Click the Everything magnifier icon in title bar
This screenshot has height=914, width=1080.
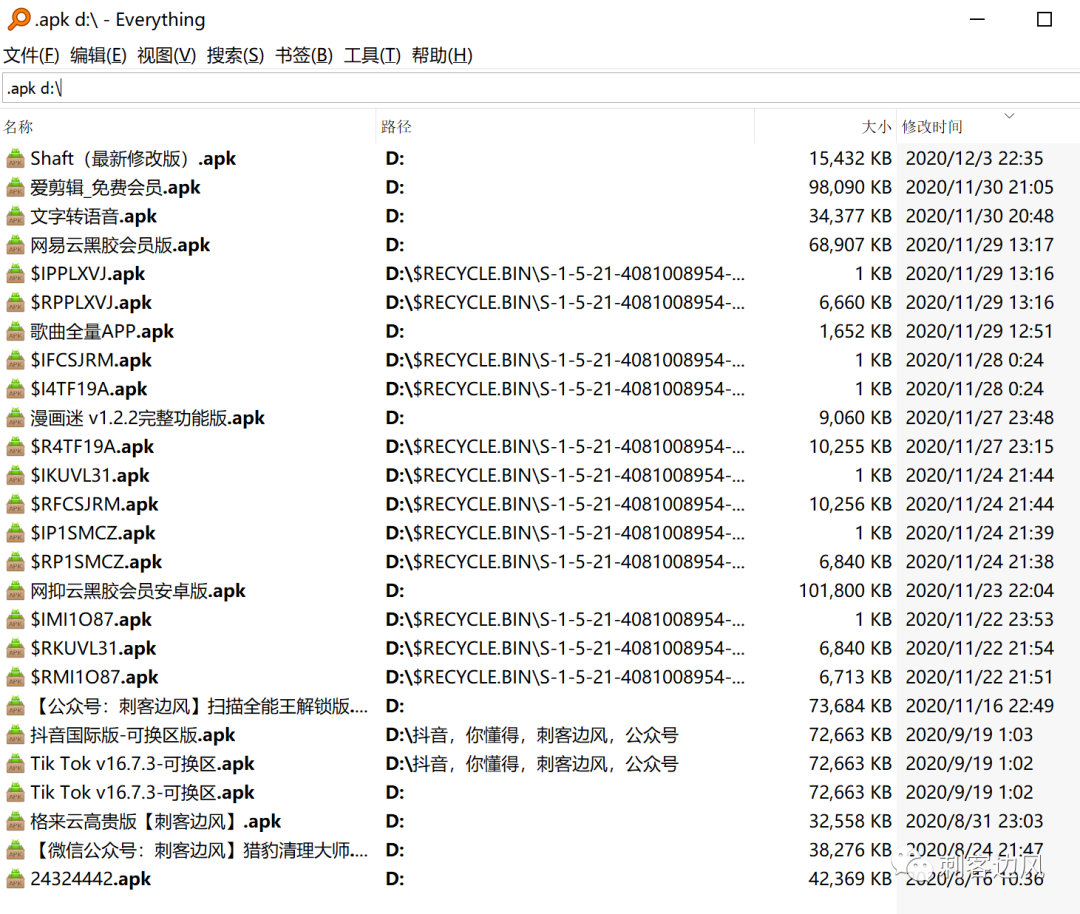point(19,19)
